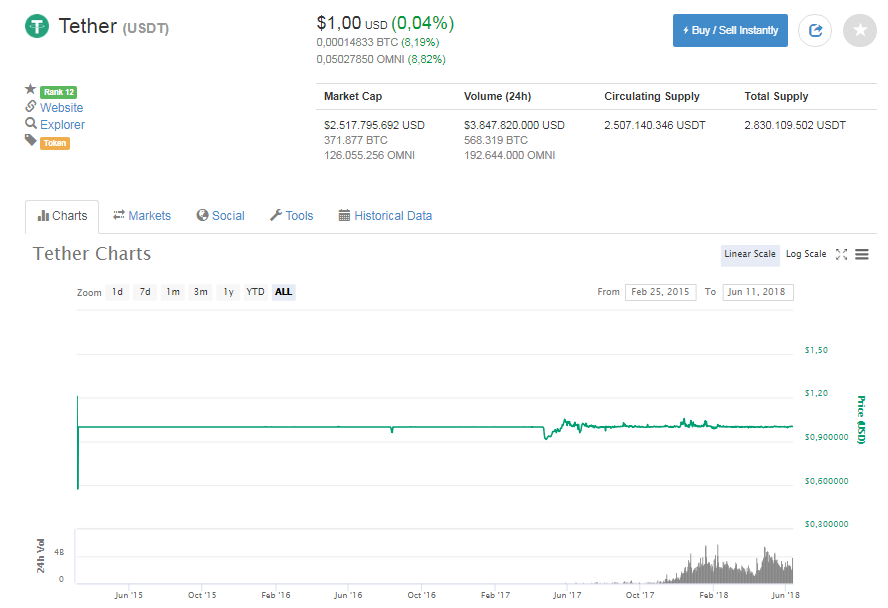Click the chain link Website icon
888x608 pixels.
pyautogui.click(x=31, y=106)
